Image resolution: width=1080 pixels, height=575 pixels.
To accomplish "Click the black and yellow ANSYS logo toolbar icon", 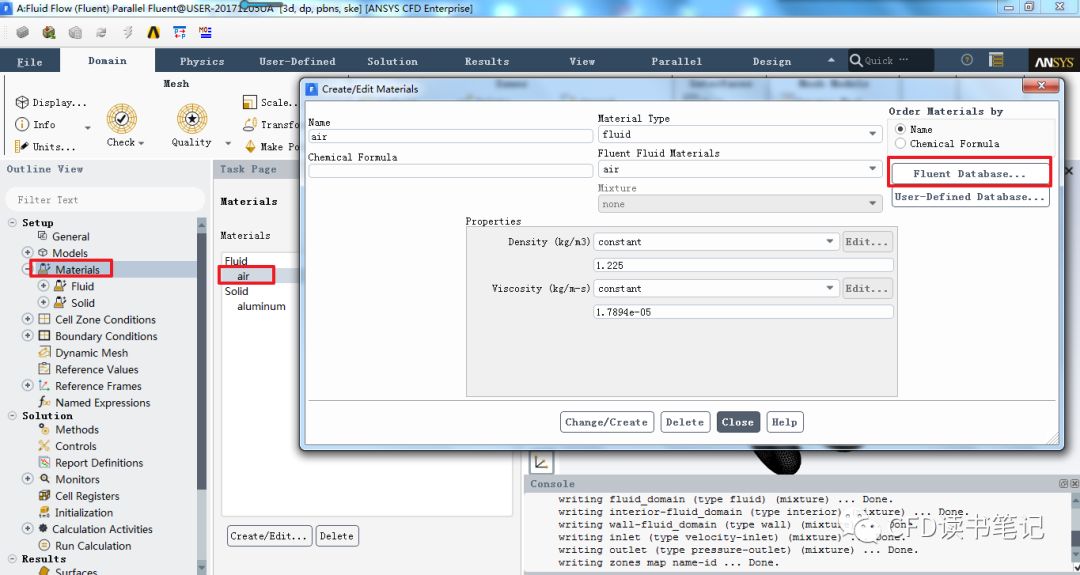I will 153,32.
